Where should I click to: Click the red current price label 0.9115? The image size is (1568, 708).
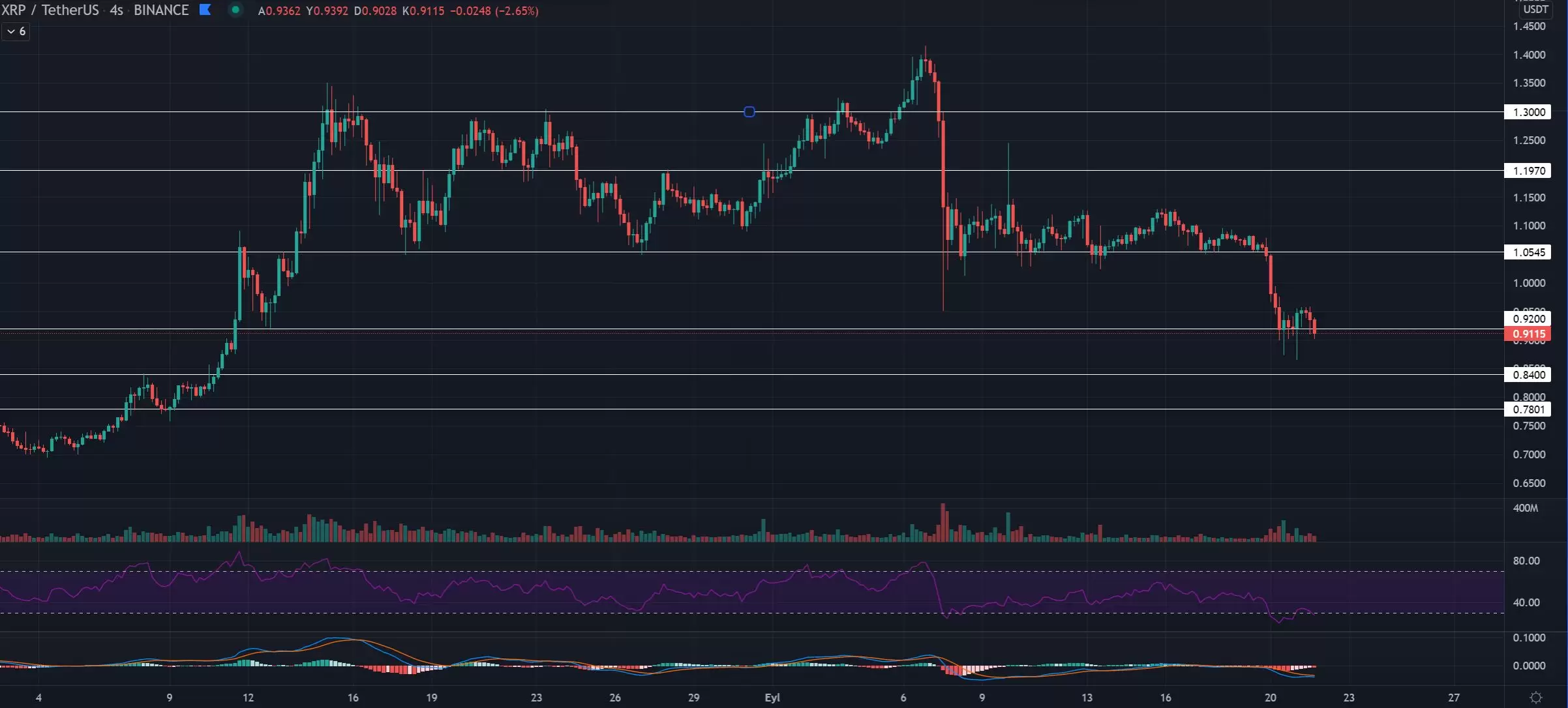(x=1528, y=334)
